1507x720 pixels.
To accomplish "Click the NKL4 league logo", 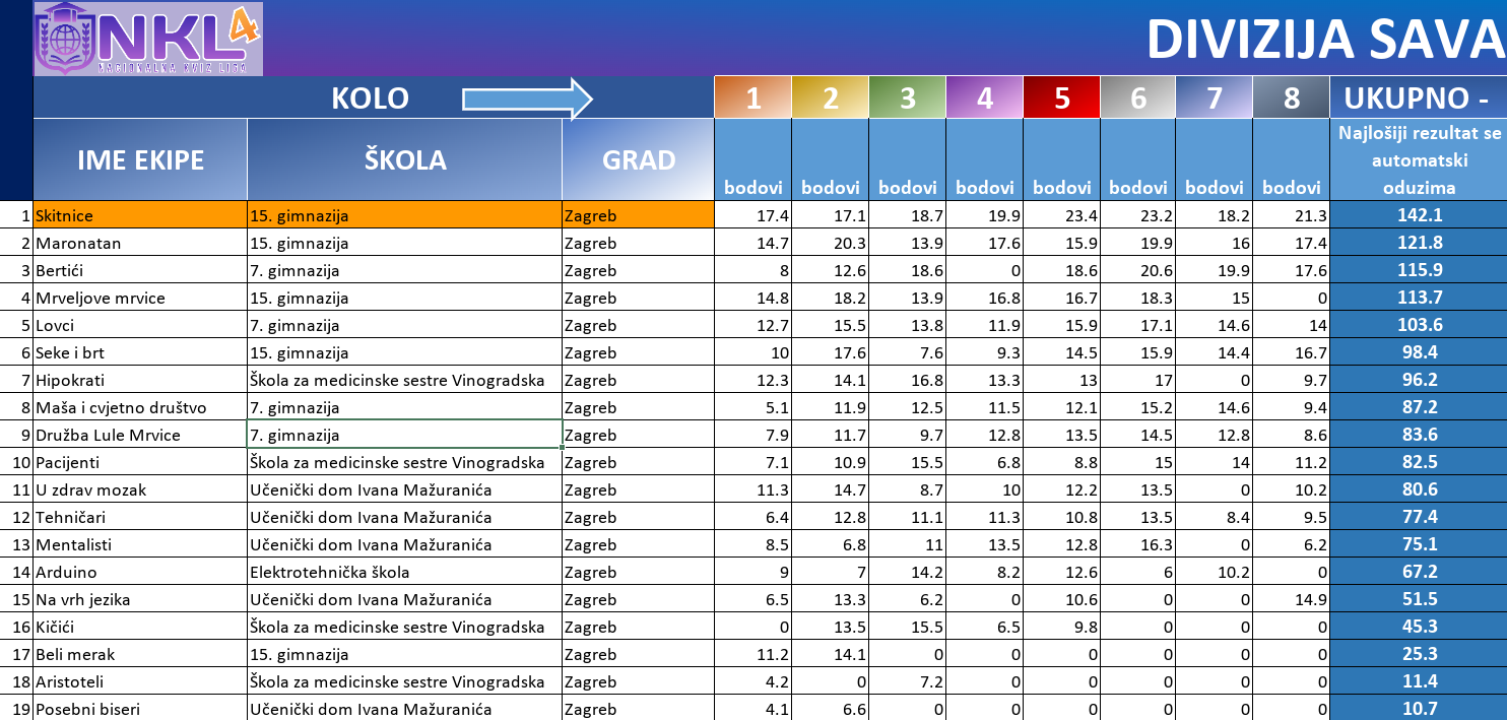I will click(148, 39).
